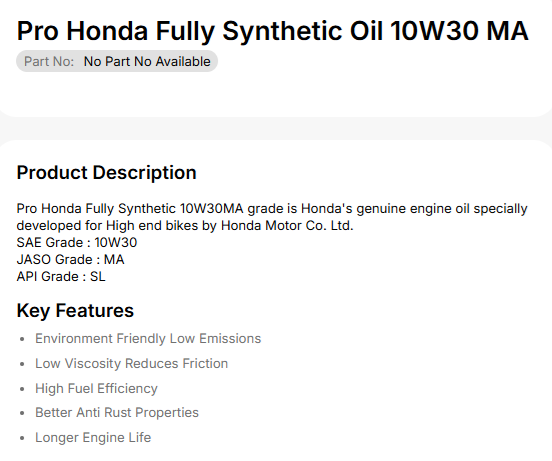Select the API Grade : SL line

tap(61, 277)
